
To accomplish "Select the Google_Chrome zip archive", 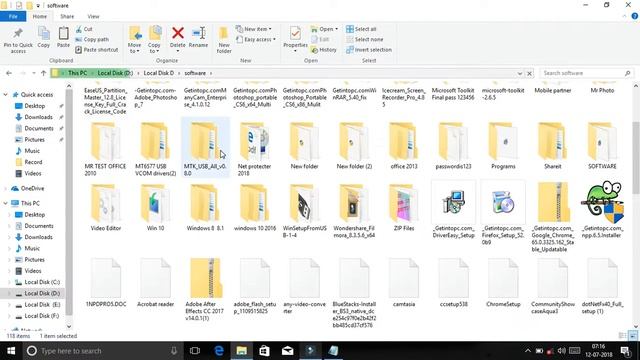I will point(553,218).
